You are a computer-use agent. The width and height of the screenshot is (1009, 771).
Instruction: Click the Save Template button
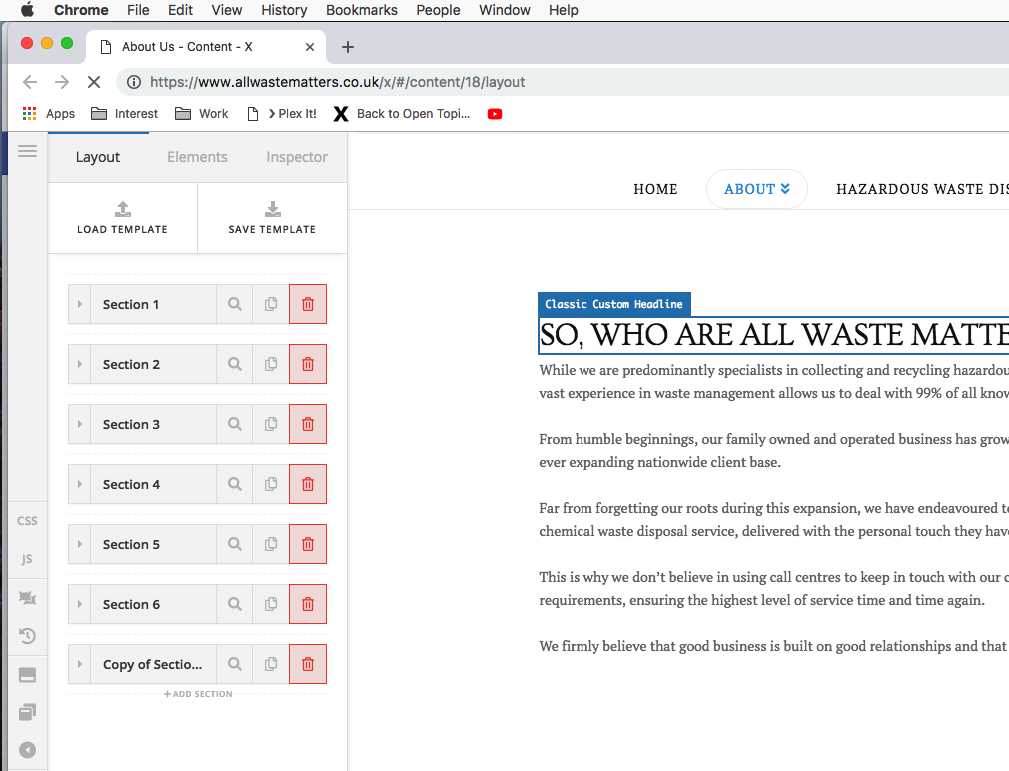[x=272, y=218]
